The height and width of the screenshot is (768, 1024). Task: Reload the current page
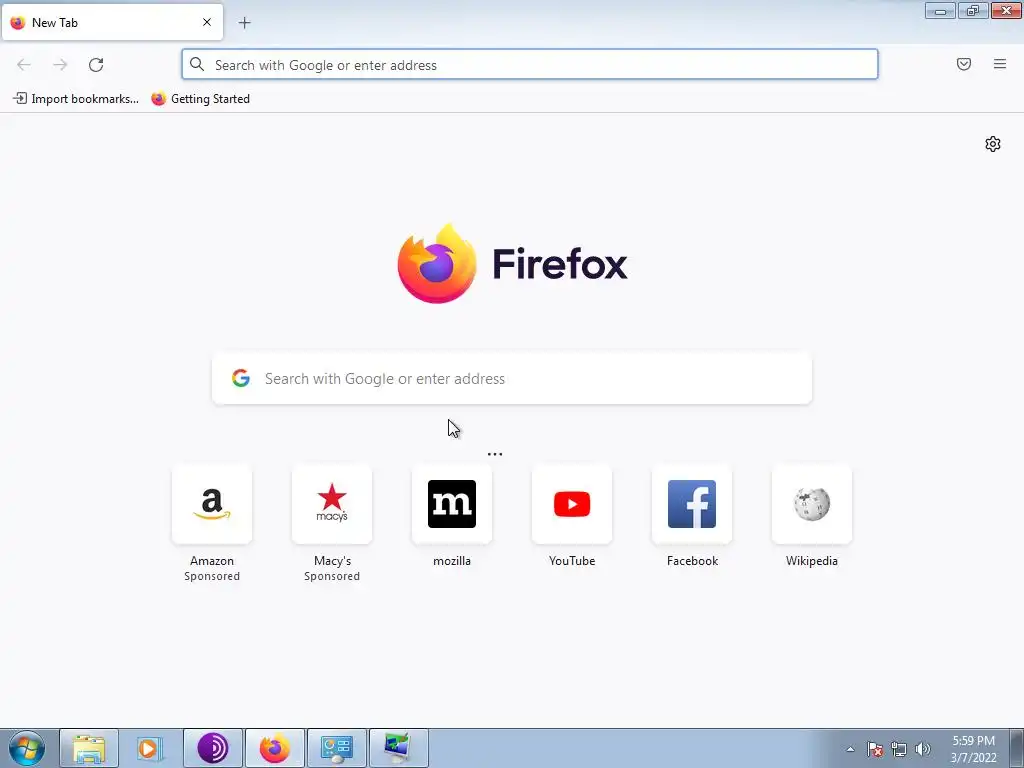pyautogui.click(x=96, y=65)
